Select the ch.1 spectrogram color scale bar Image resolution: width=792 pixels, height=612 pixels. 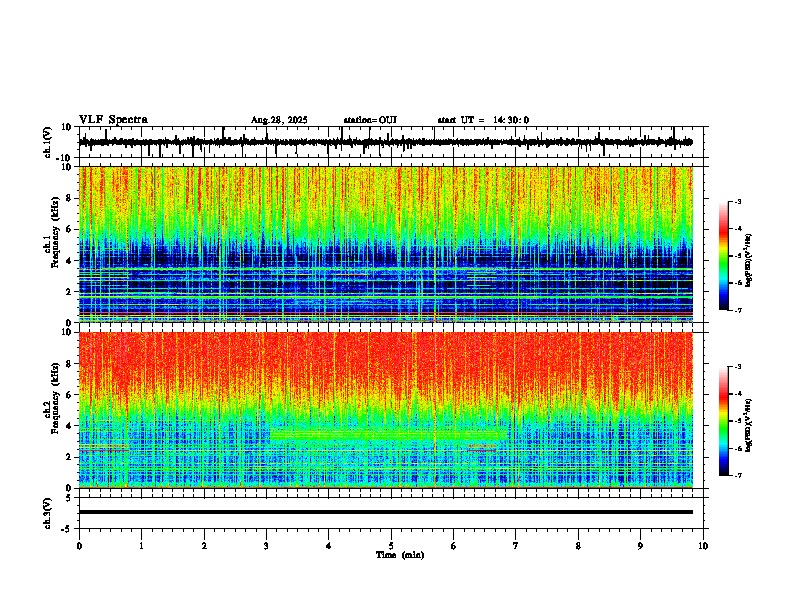724,256
